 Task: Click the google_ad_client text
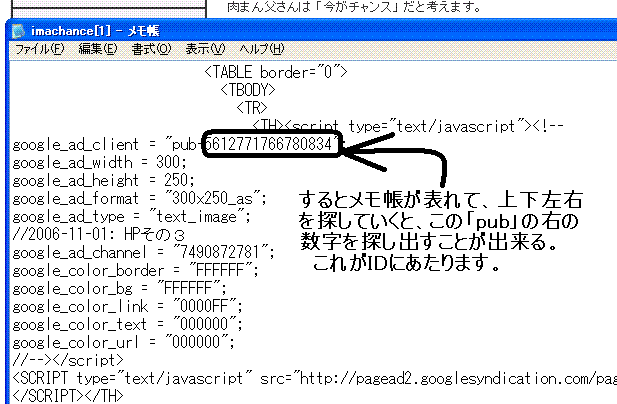coord(76,145)
